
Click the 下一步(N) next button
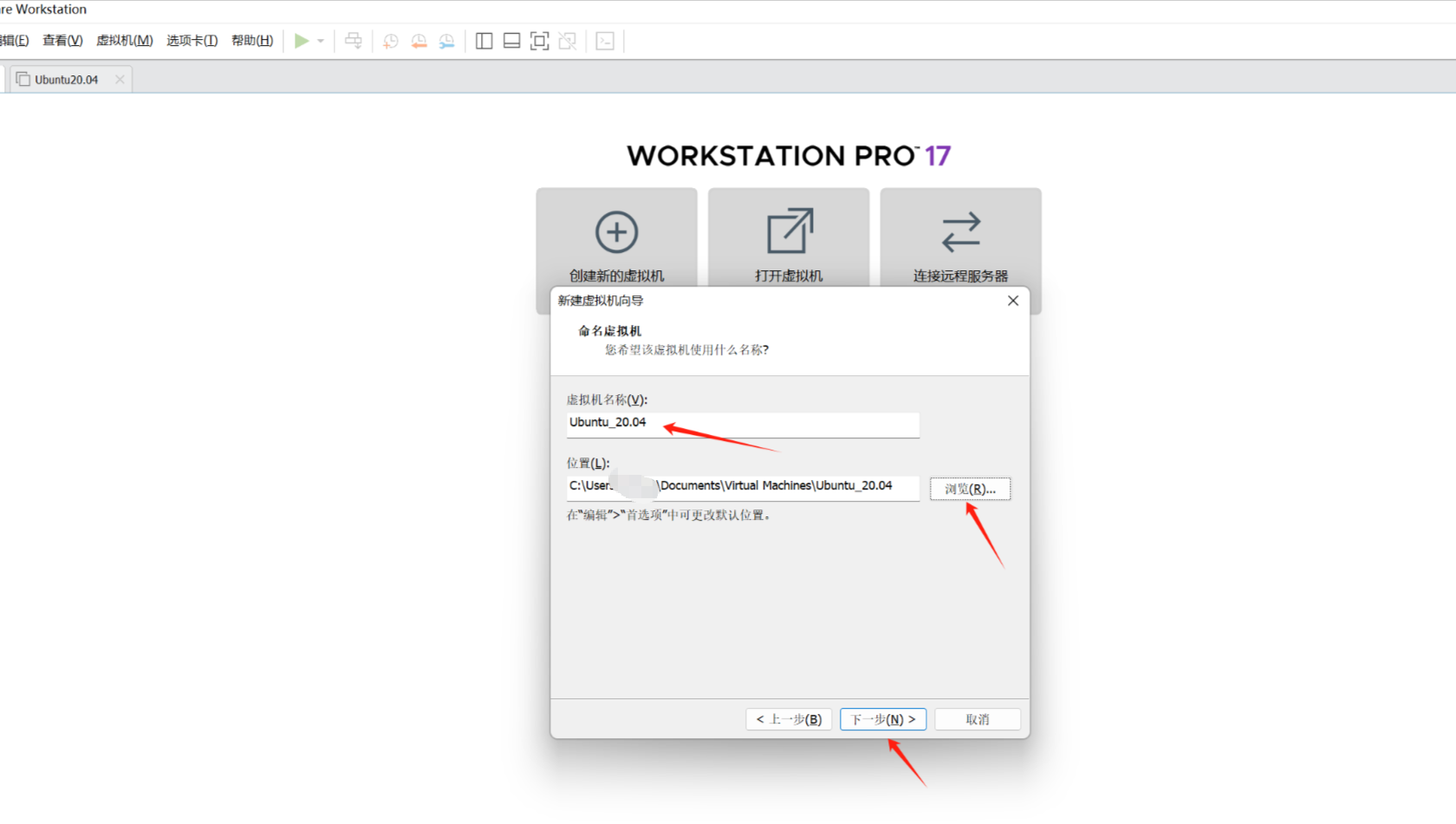click(x=883, y=719)
